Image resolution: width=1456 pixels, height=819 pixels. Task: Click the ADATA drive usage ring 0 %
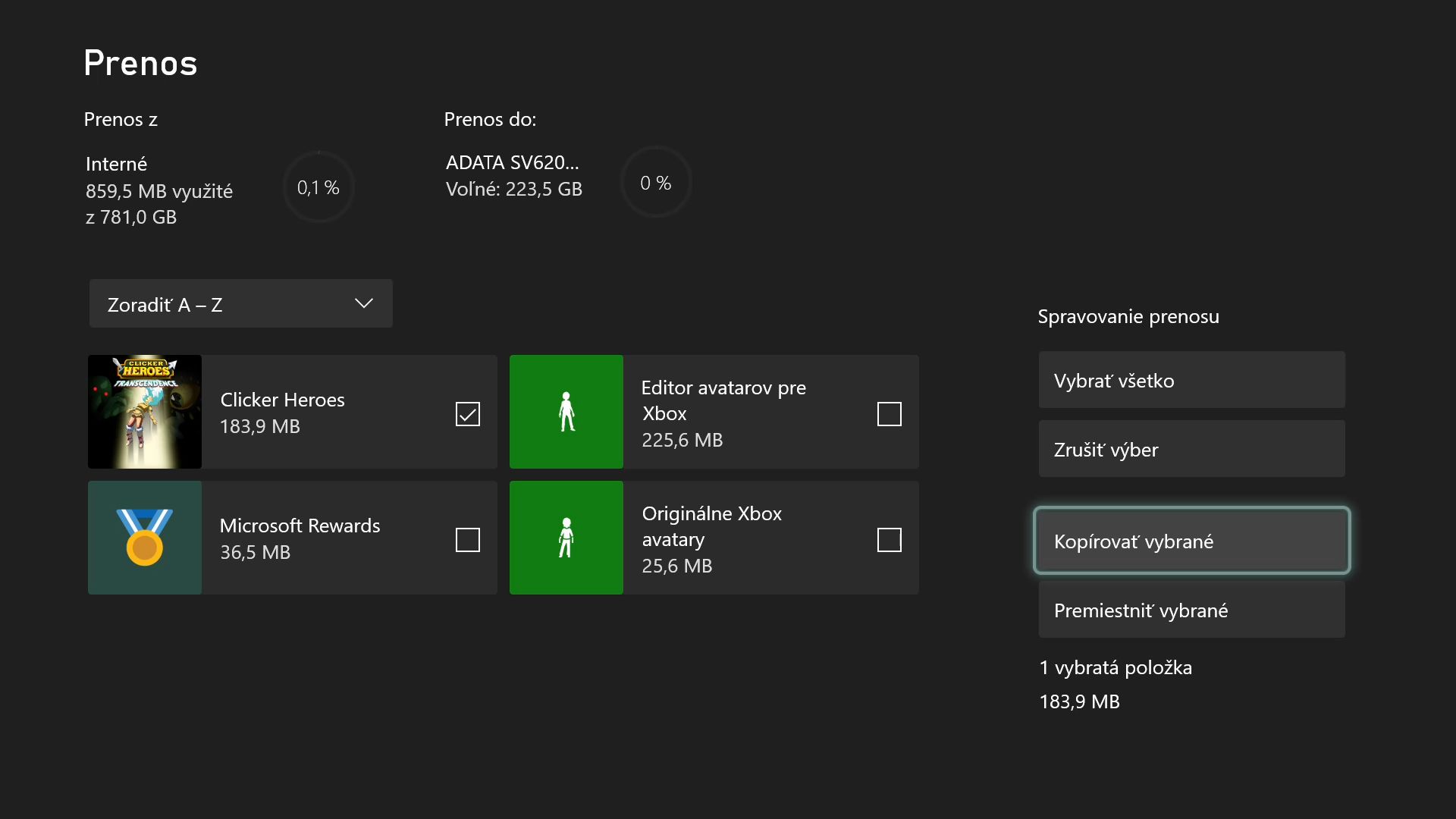coord(656,183)
